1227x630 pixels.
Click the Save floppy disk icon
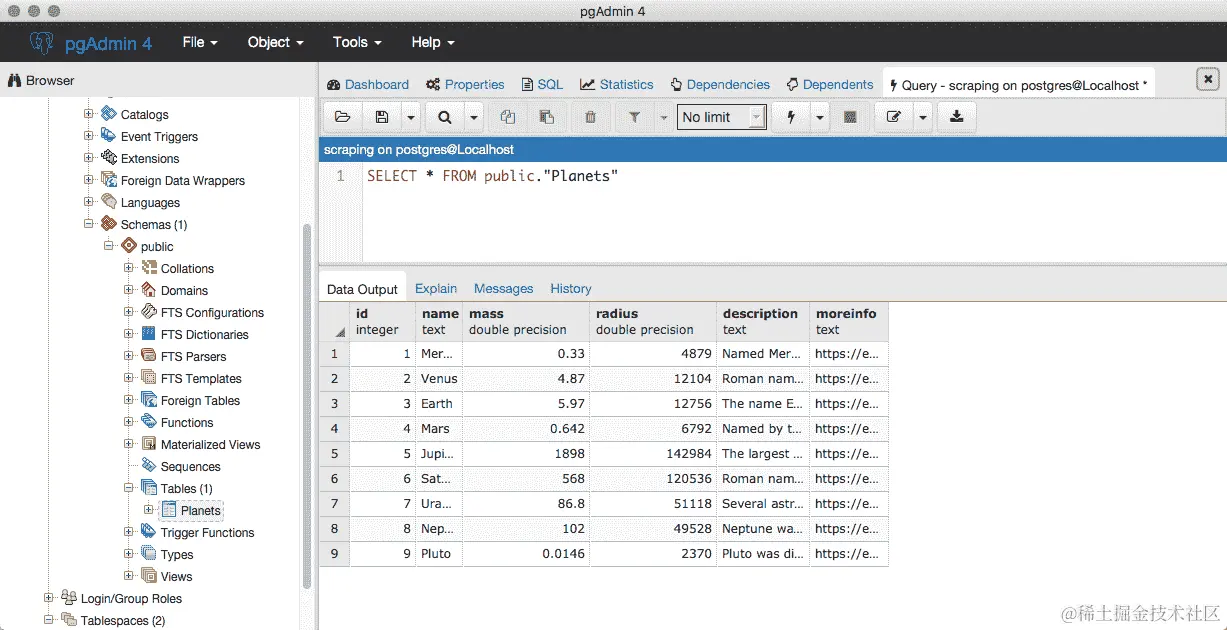[381, 117]
